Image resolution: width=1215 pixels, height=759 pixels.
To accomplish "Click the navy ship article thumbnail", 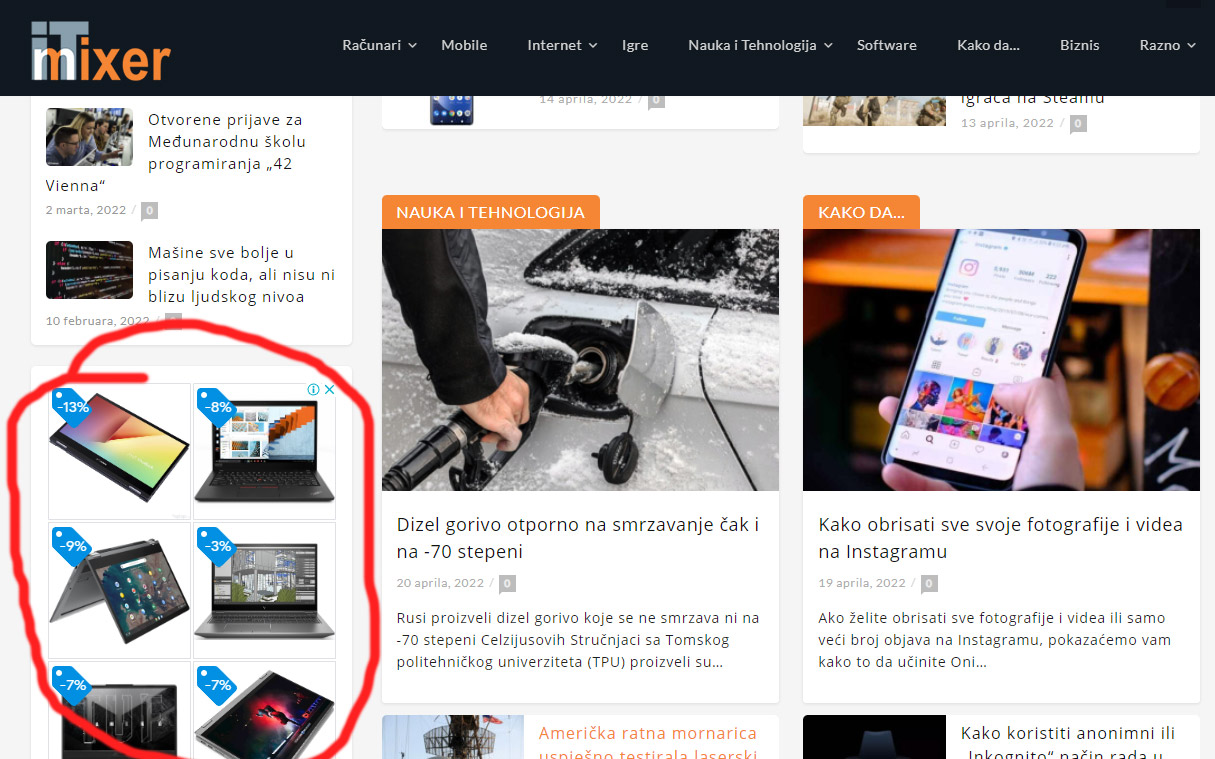I will [453, 737].
